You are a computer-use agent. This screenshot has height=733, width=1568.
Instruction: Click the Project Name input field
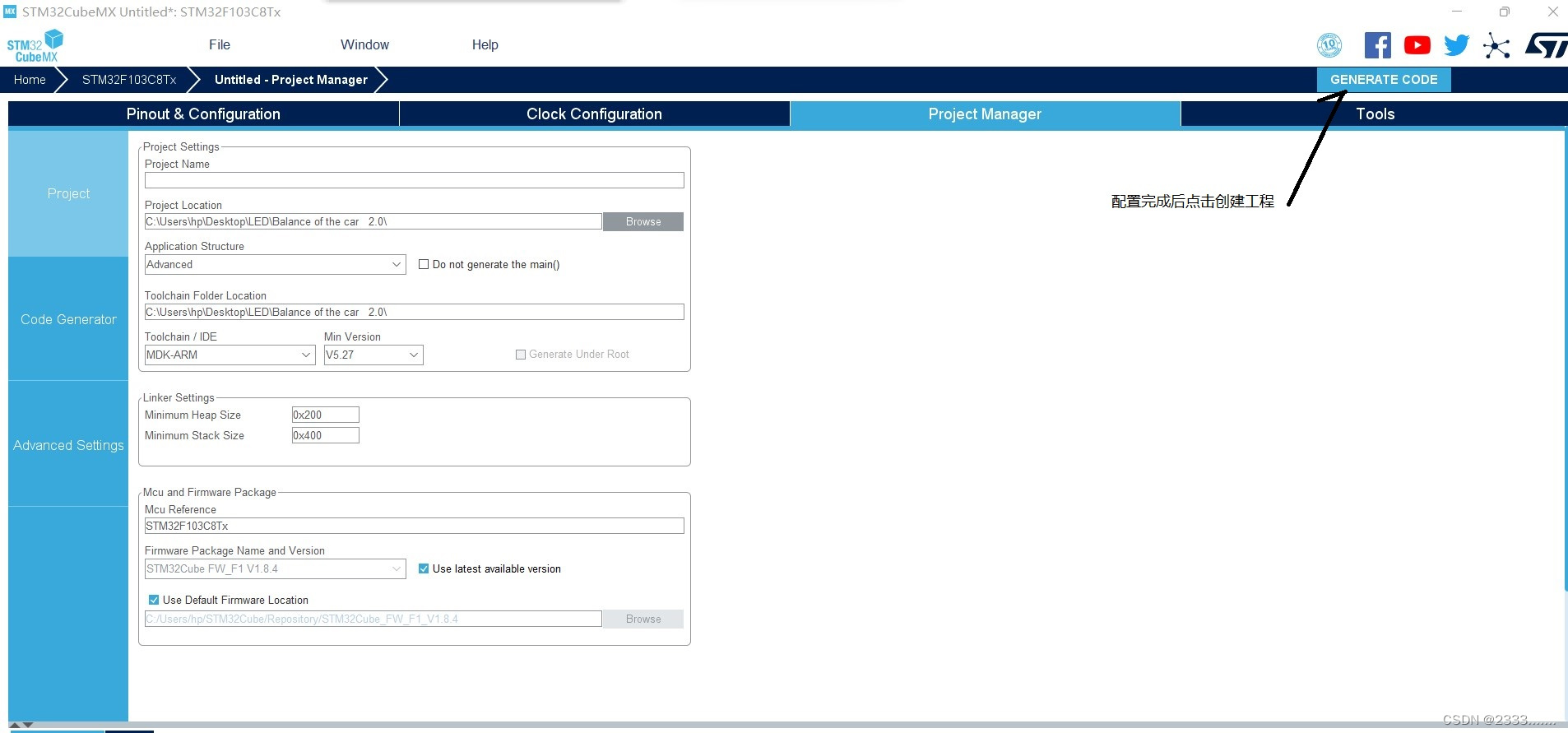415,180
